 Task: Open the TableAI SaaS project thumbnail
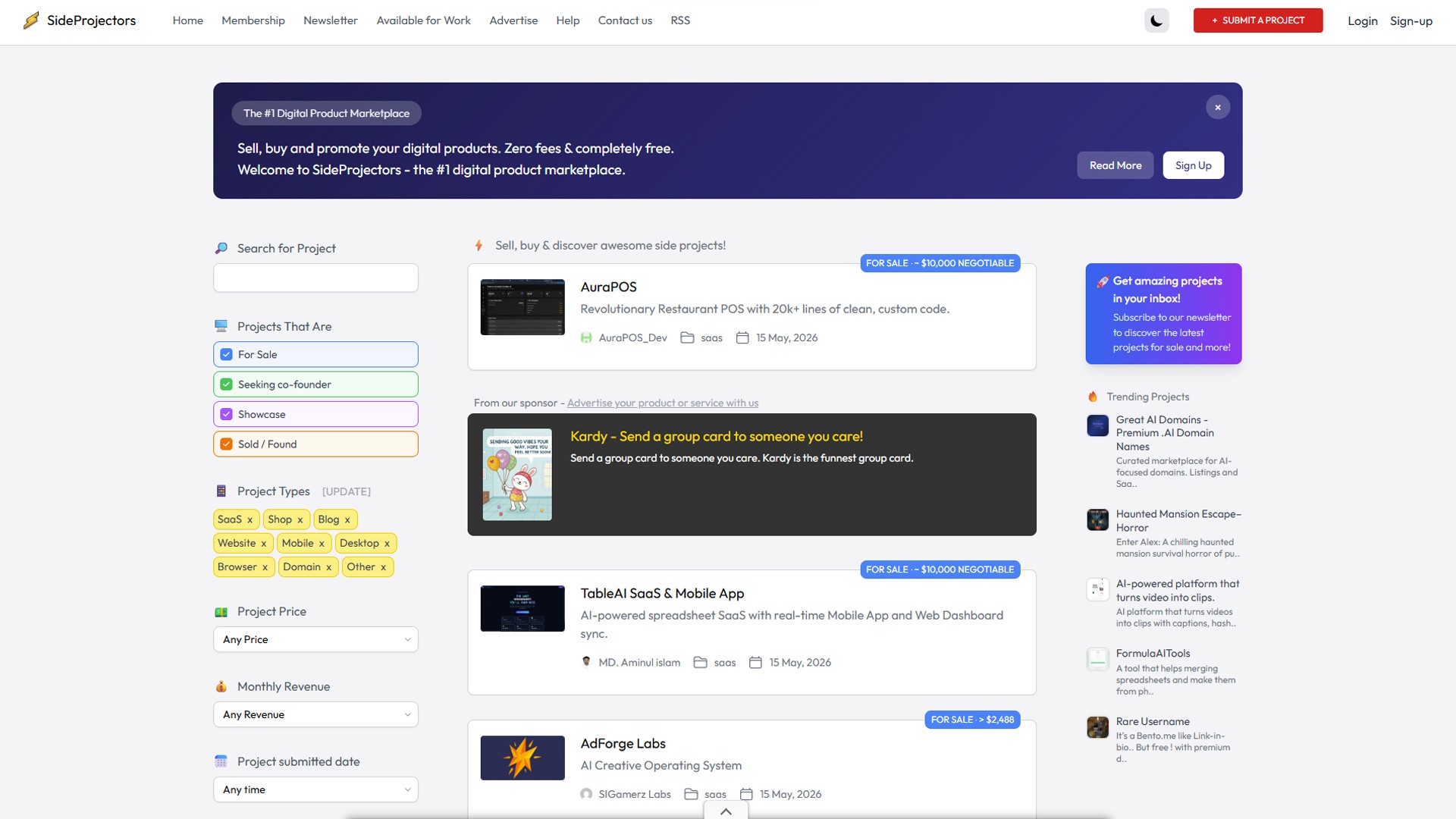point(522,608)
